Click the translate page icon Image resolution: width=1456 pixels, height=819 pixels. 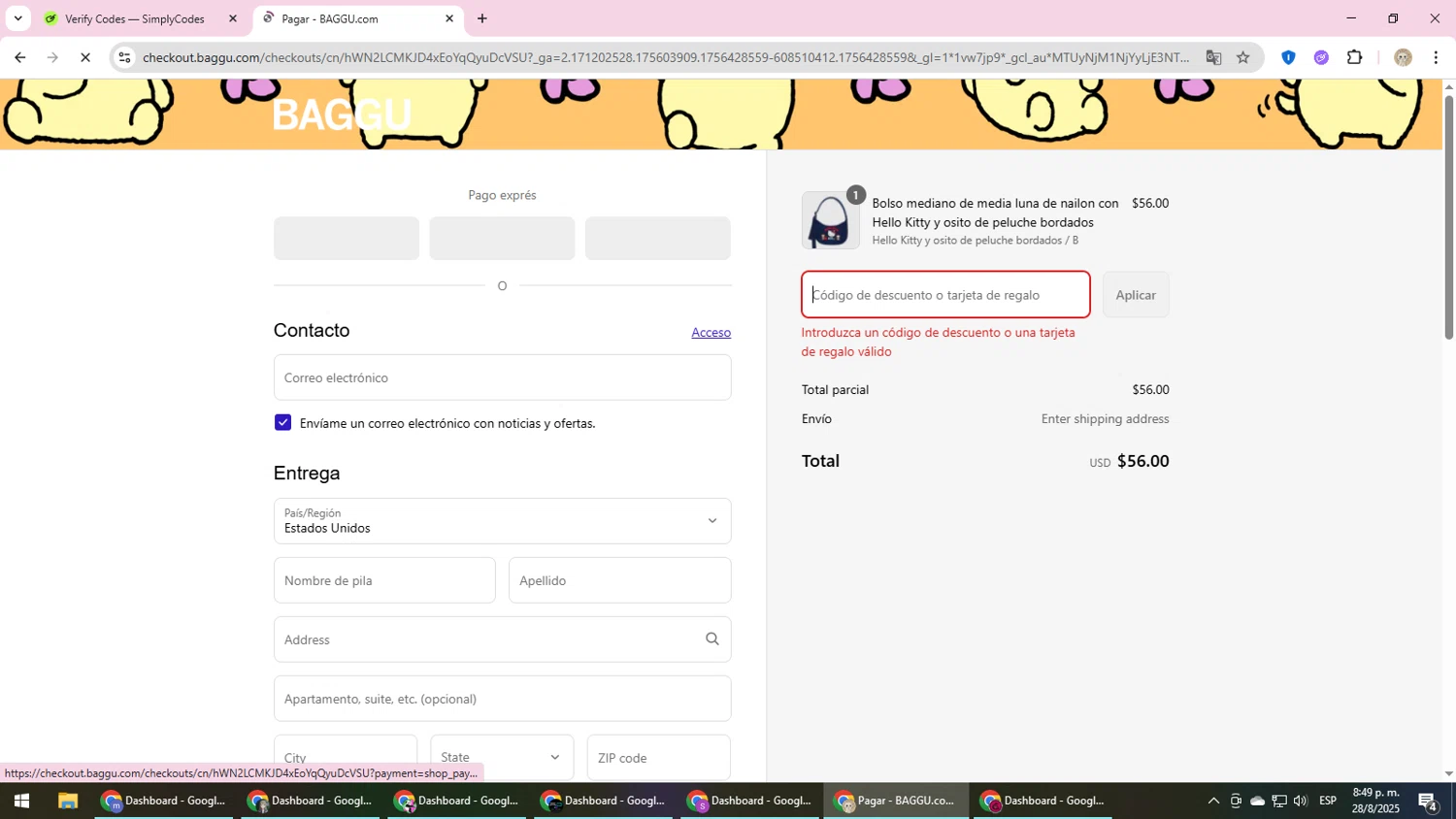(1213, 57)
